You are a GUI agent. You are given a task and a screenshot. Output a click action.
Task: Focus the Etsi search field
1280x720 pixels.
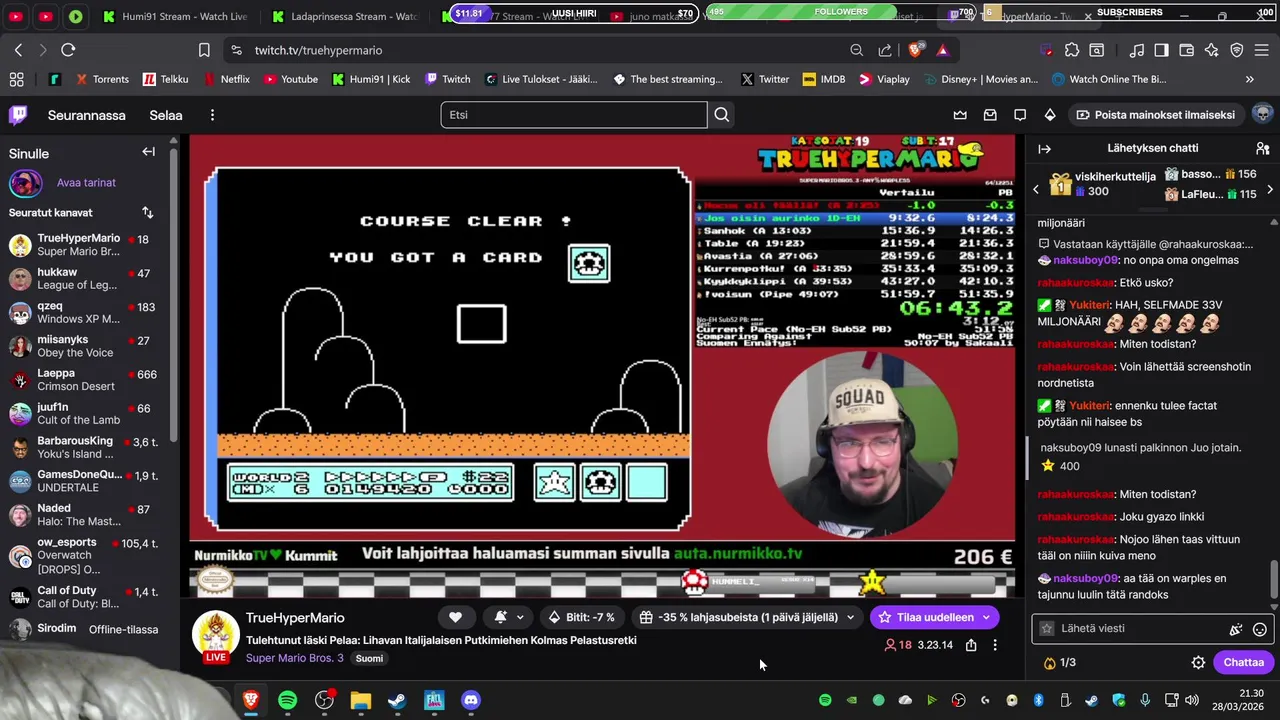coord(574,115)
